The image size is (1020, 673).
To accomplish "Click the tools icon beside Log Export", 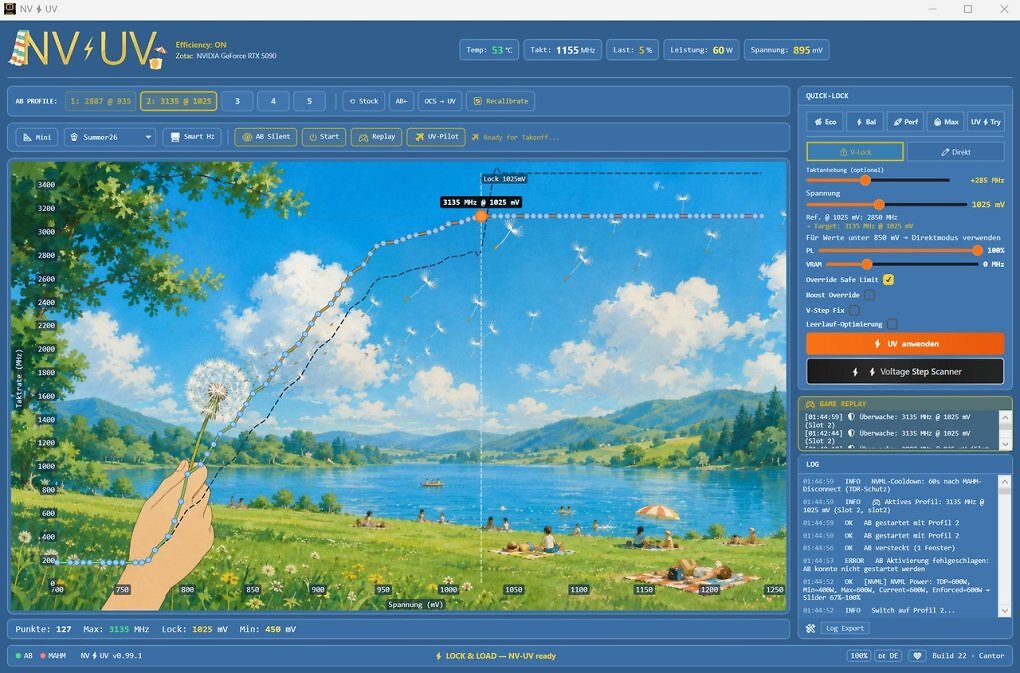I will coord(811,628).
